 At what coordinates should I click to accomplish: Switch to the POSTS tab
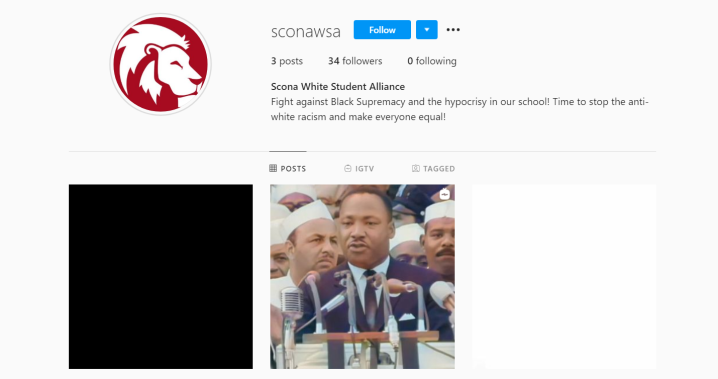pos(288,168)
